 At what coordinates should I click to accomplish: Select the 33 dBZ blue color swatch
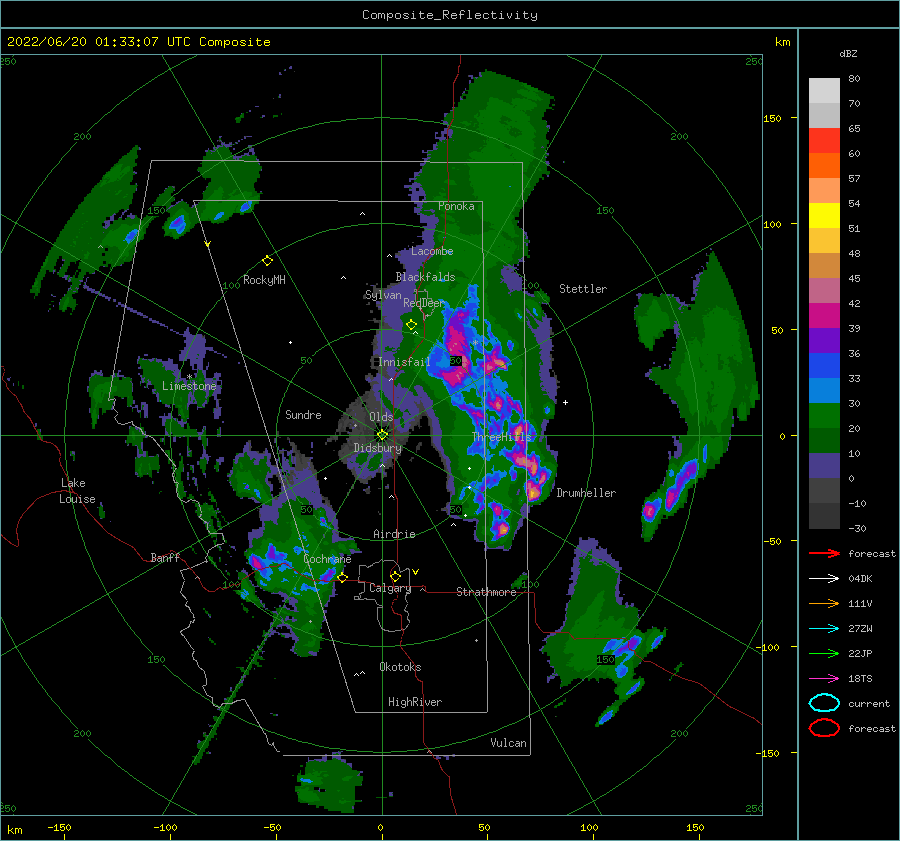tap(824, 365)
